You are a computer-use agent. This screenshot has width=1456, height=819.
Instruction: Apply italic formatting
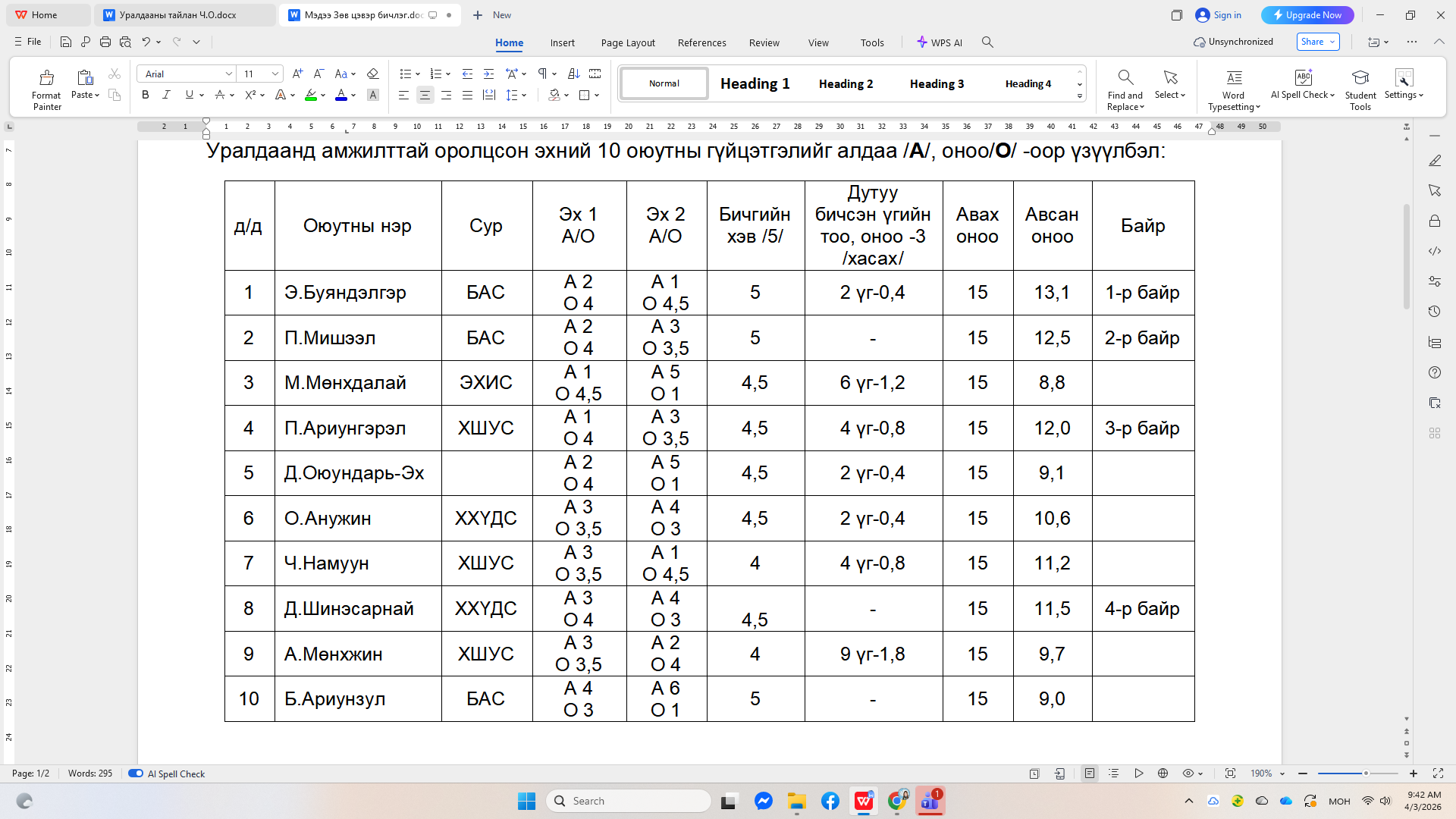(x=166, y=95)
